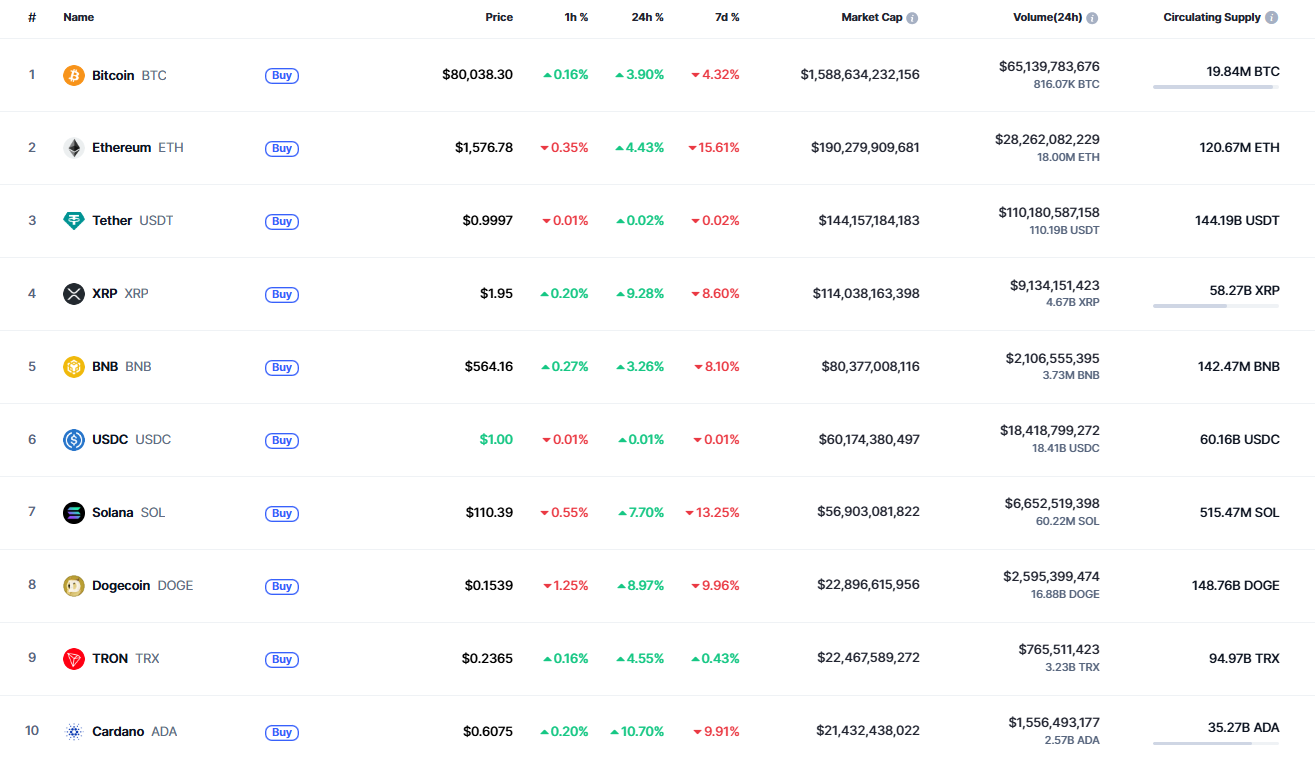The image size is (1315, 759).
Task: Click XRP's circulating supply progress bar
Action: pyautogui.click(x=1216, y=306)
